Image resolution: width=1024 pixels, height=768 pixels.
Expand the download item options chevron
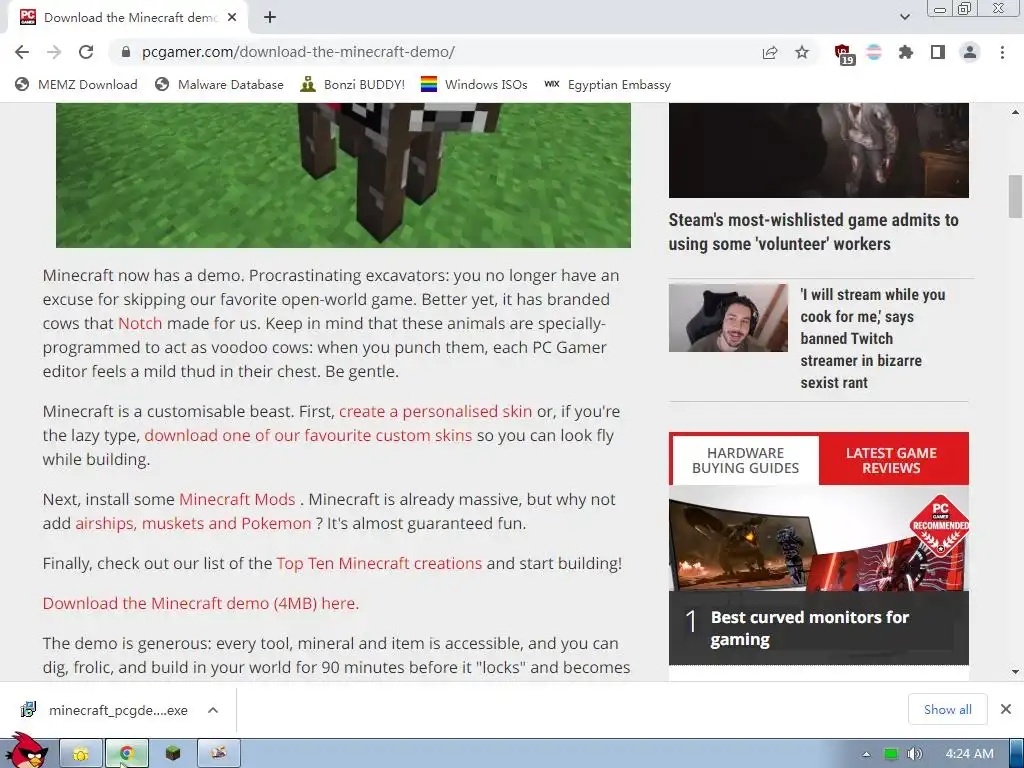[213, 710]
